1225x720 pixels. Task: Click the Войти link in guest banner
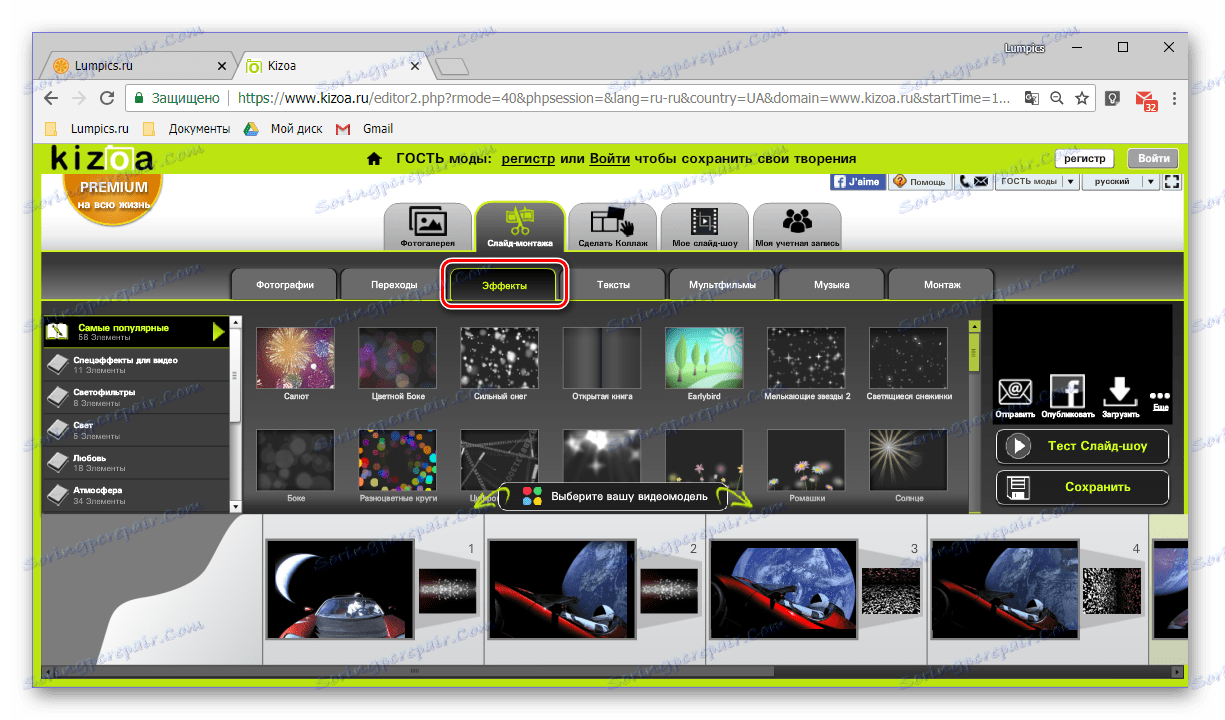(x=609, y=158)
